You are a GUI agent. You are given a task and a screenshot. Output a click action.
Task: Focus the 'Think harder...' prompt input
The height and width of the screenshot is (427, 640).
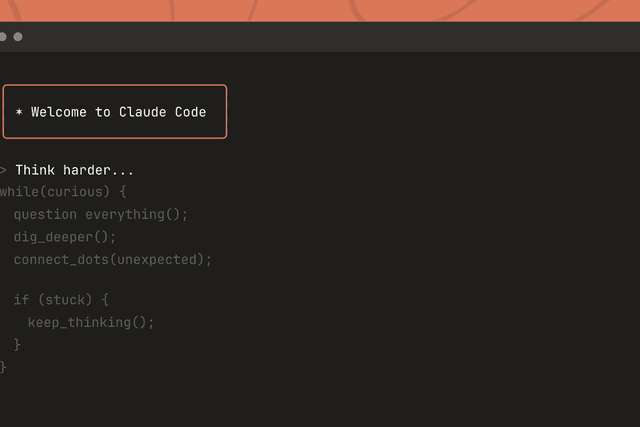[x=74, y=171]
